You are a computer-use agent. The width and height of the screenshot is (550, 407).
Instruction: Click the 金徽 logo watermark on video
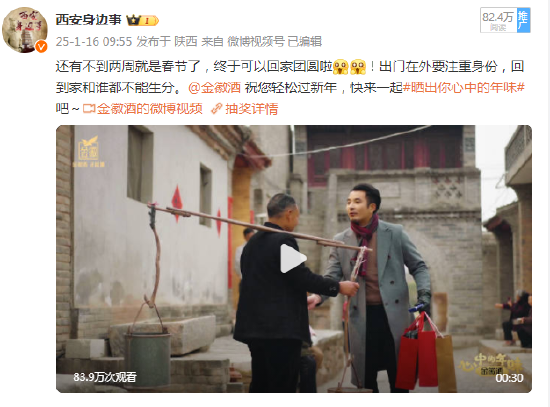click(88, 151)
